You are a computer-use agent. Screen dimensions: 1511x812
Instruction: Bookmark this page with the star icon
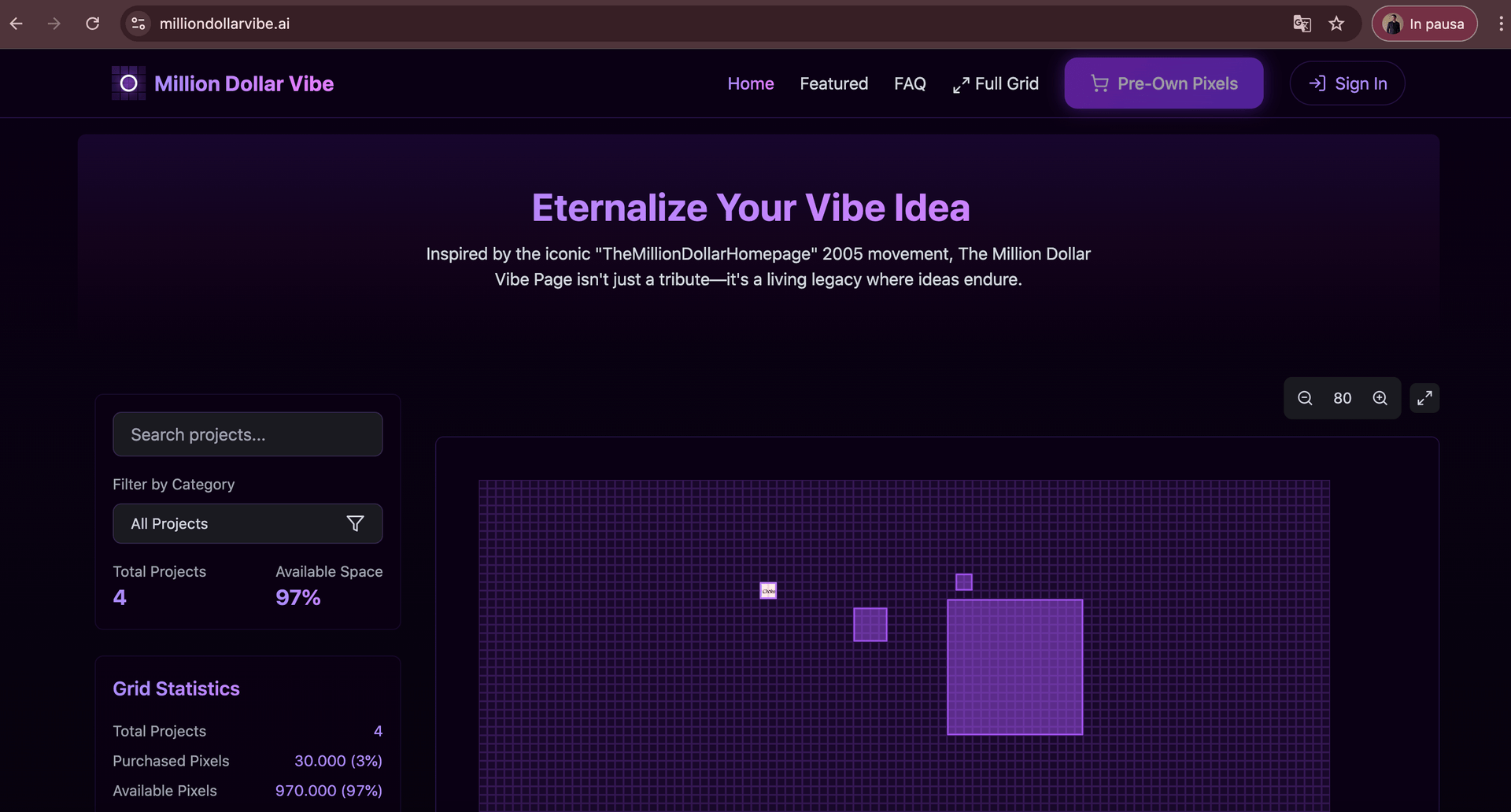(1336, 24)
